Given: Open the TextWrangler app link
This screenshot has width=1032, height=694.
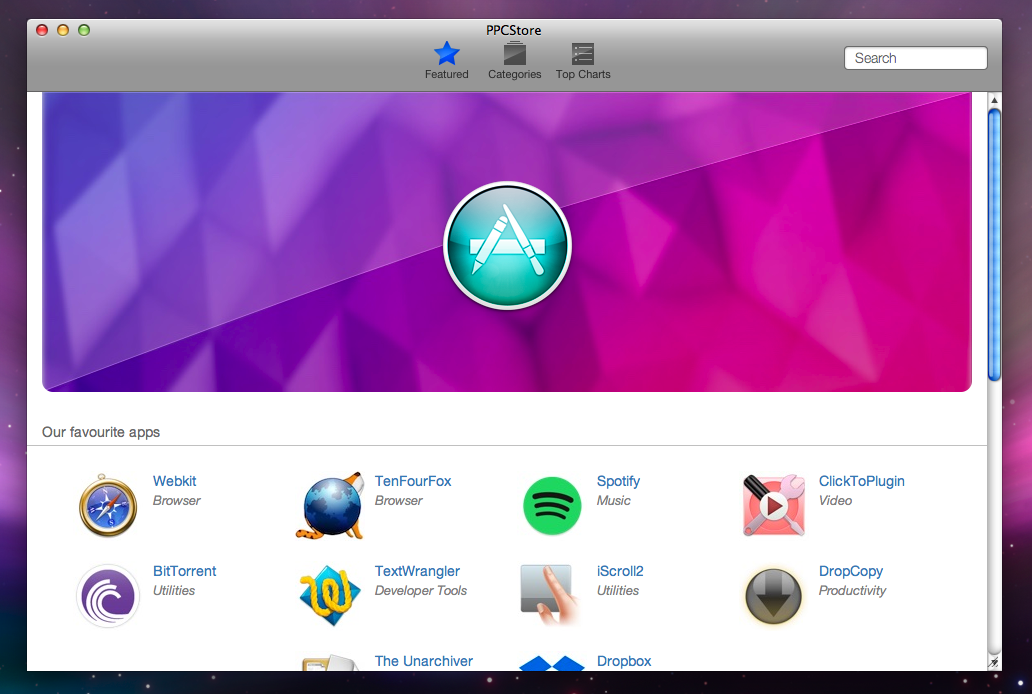Looking at the screenshot, I should pyautogui.click(x=417, y=572).
